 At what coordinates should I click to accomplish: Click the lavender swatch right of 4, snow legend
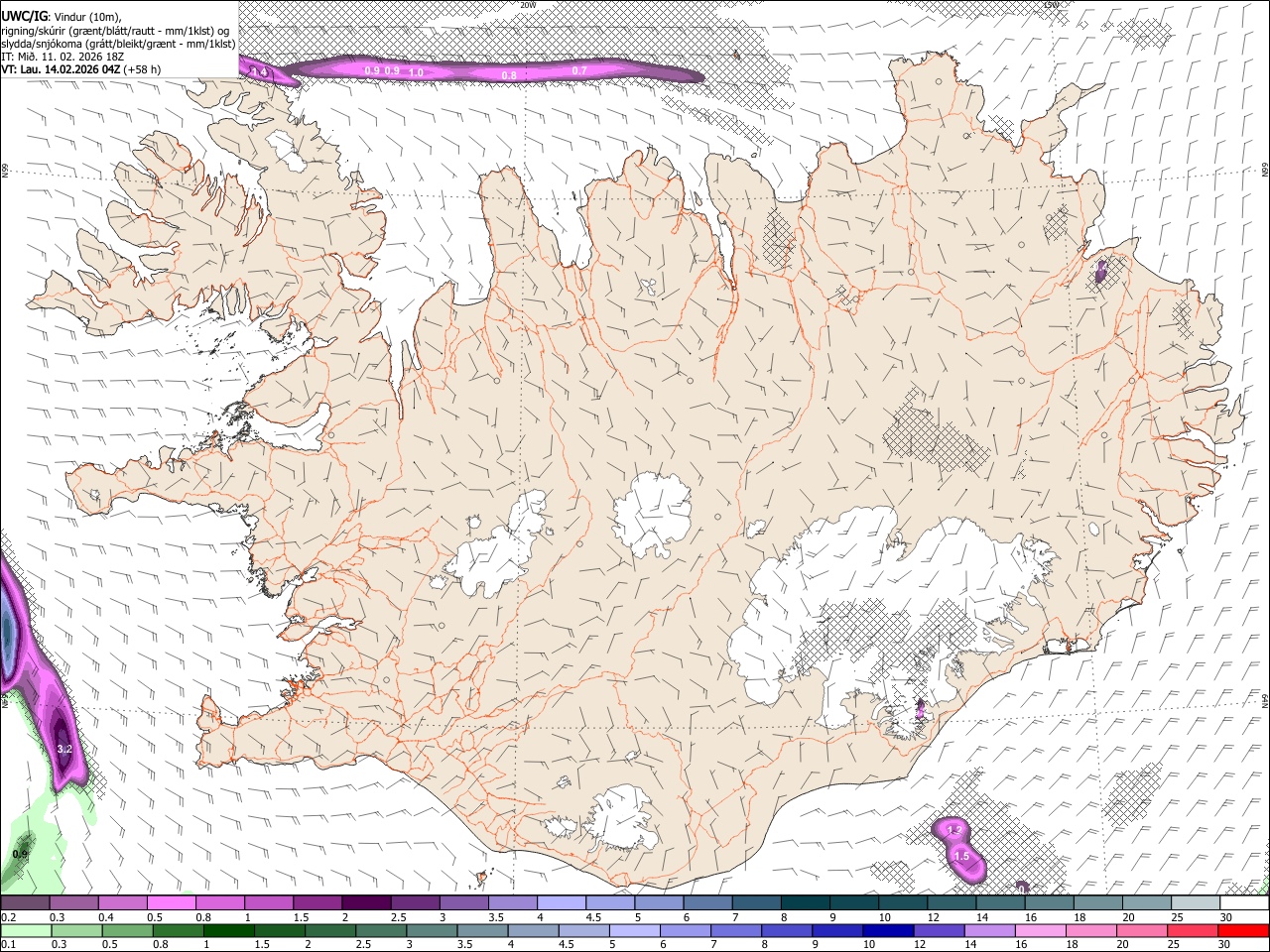[560, 903]
